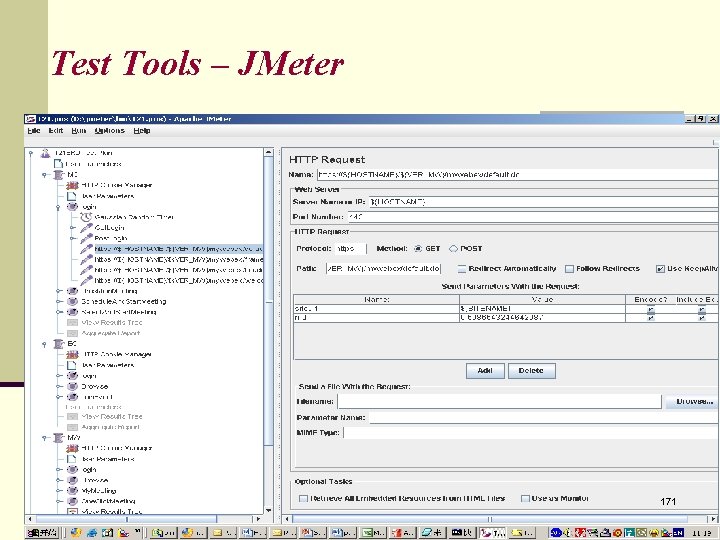The height and width of the screenshot is (540, 720).
Task: Click the Protocol field
Action: click(x=350, y=248)
